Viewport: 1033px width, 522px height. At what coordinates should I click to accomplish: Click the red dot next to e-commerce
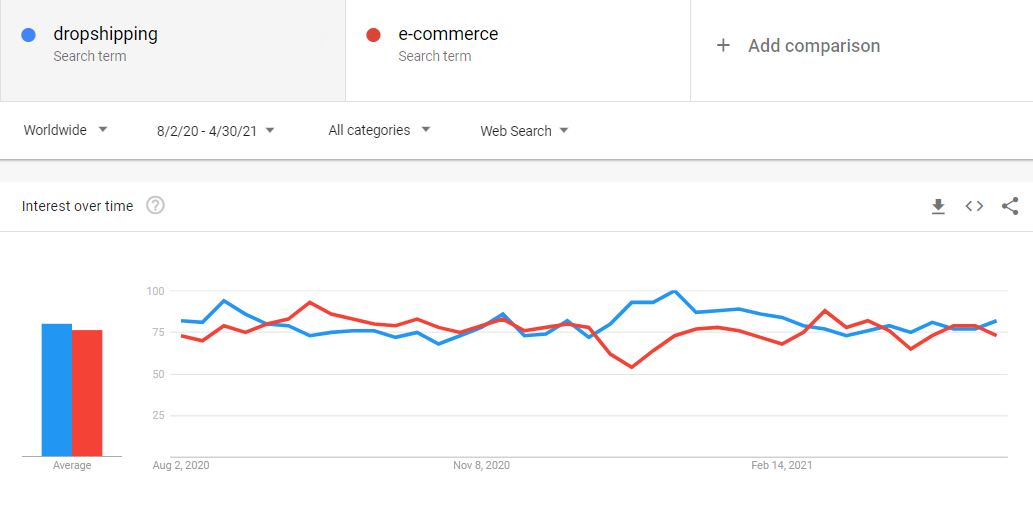(374, 35)
